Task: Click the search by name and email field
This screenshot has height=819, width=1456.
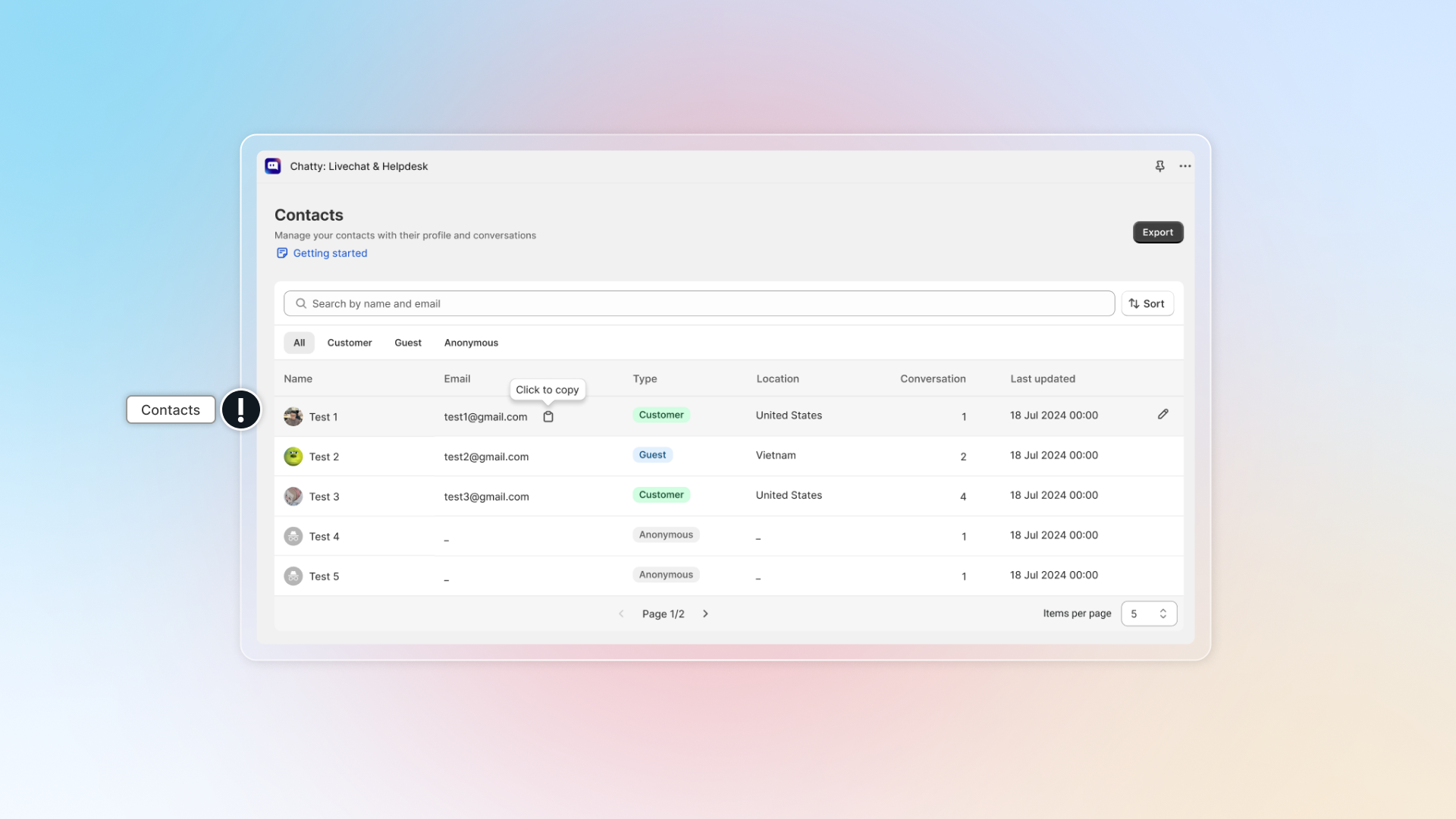Action: click(x=698, y=303)
